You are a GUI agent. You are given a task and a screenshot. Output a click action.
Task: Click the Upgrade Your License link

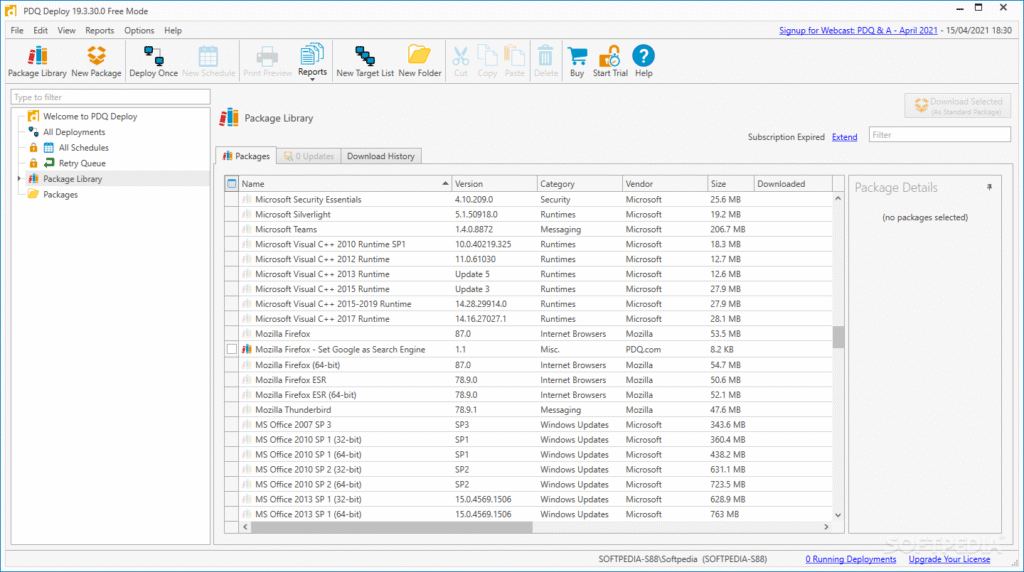click(x=948, y=559)
